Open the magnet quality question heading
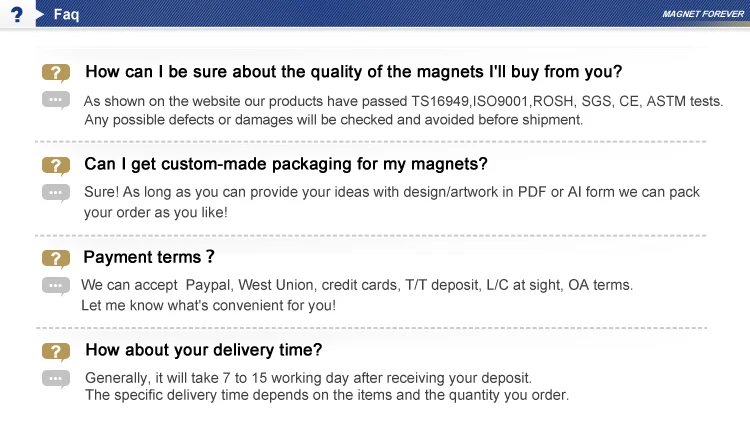Image resolution: width=750 pixels, height=433 pixels. [353, 72]
